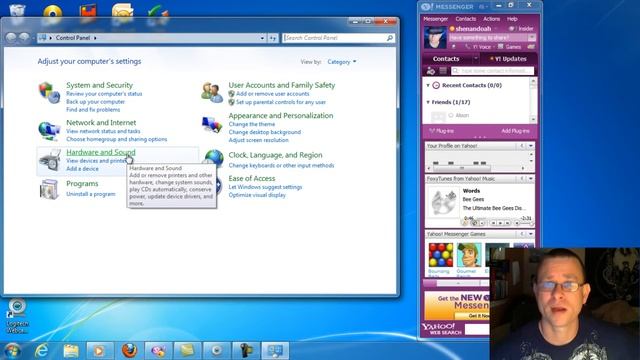The height and width of the screenshot is (360, 640).
Task: Click the Ease of Access heading link
Action: [252, 178]
